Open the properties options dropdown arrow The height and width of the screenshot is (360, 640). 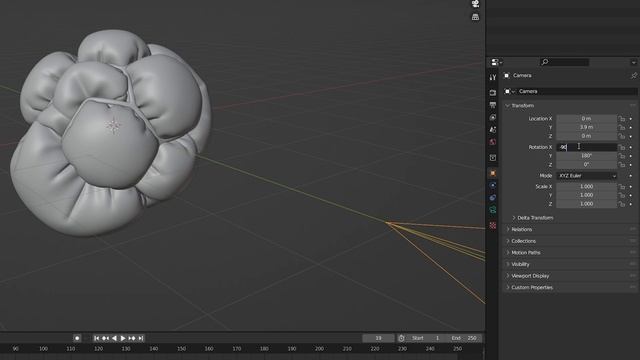pos(633,62)
